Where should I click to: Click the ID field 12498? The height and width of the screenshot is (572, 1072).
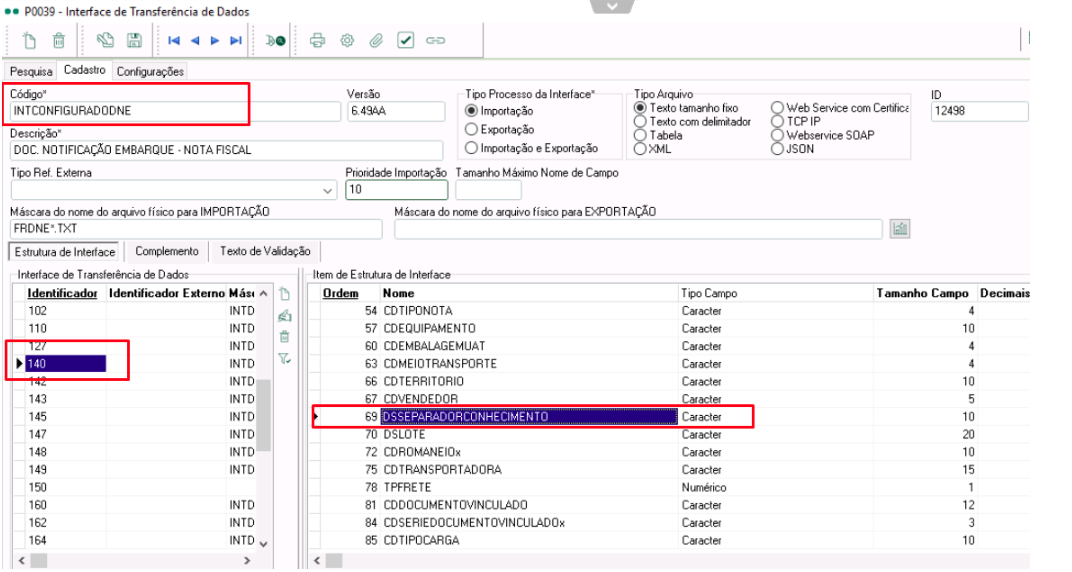point(980,111)
